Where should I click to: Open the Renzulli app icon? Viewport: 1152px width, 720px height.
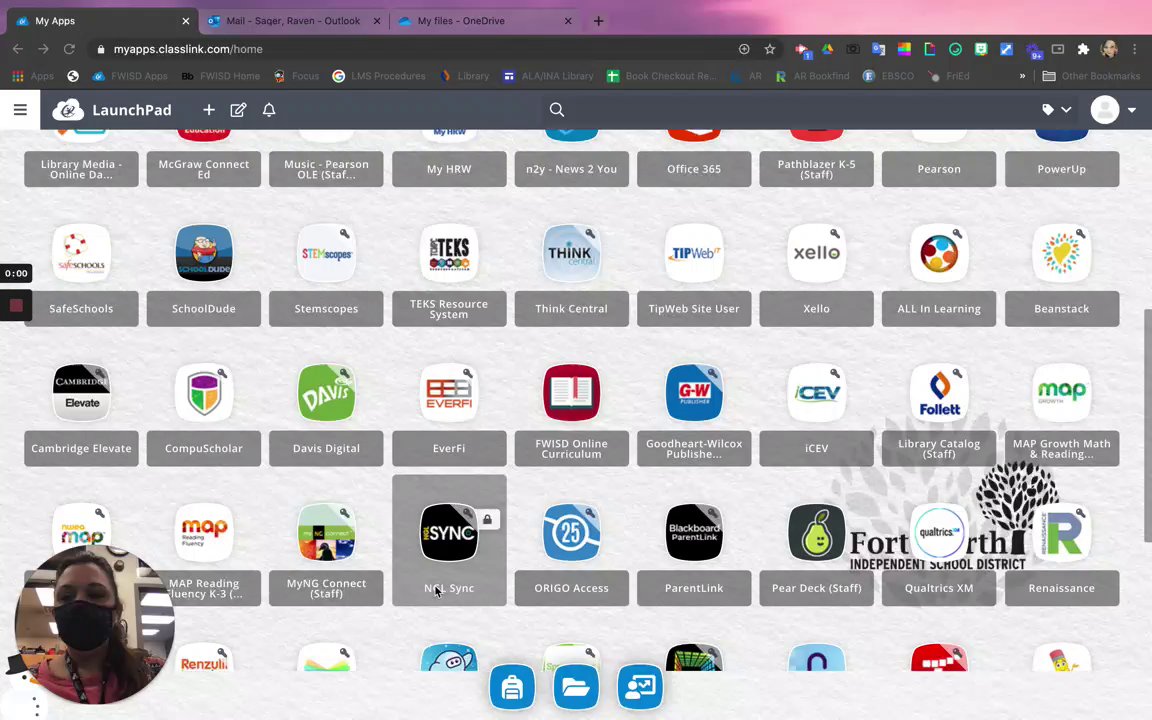point(204,658)
